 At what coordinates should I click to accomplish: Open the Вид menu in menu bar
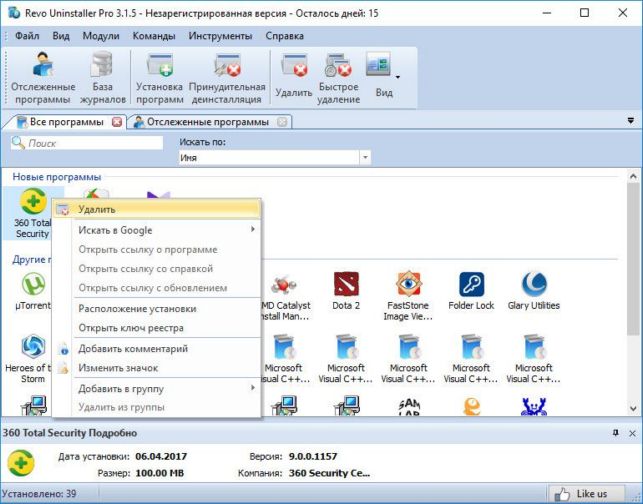pos(61,36)
